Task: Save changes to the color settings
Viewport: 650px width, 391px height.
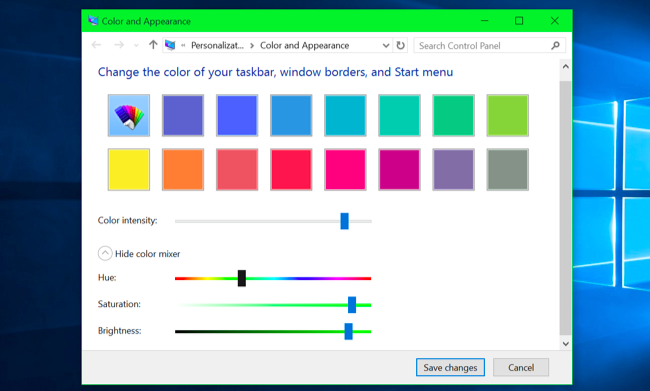Action: [450, 367]
